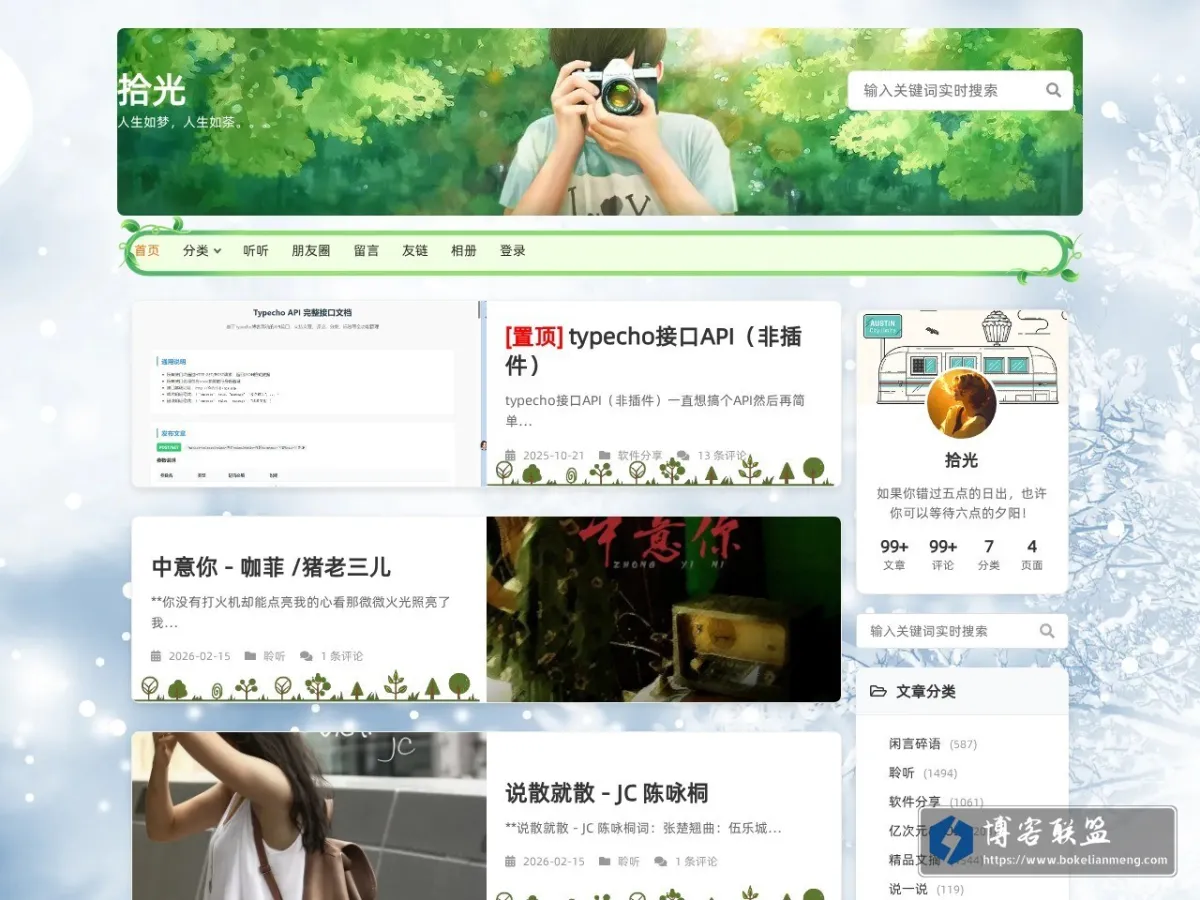Click the open-folder icon beside 文章分类
The height and width of the screenshot is (900, 1200).
878,691
